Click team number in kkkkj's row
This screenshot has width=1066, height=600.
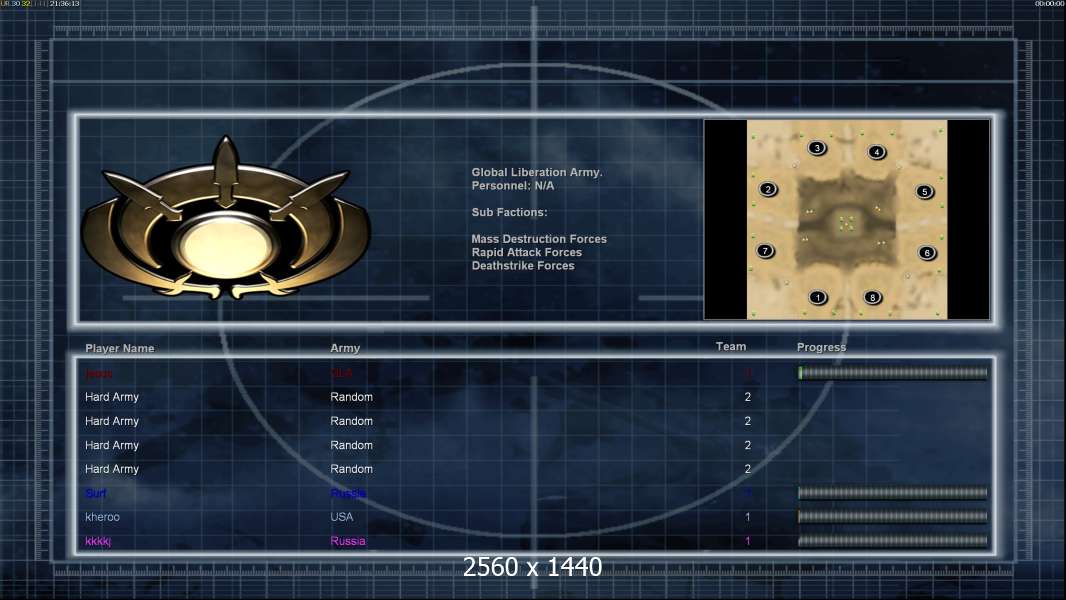pyautogui.click(x=748, y=542)
